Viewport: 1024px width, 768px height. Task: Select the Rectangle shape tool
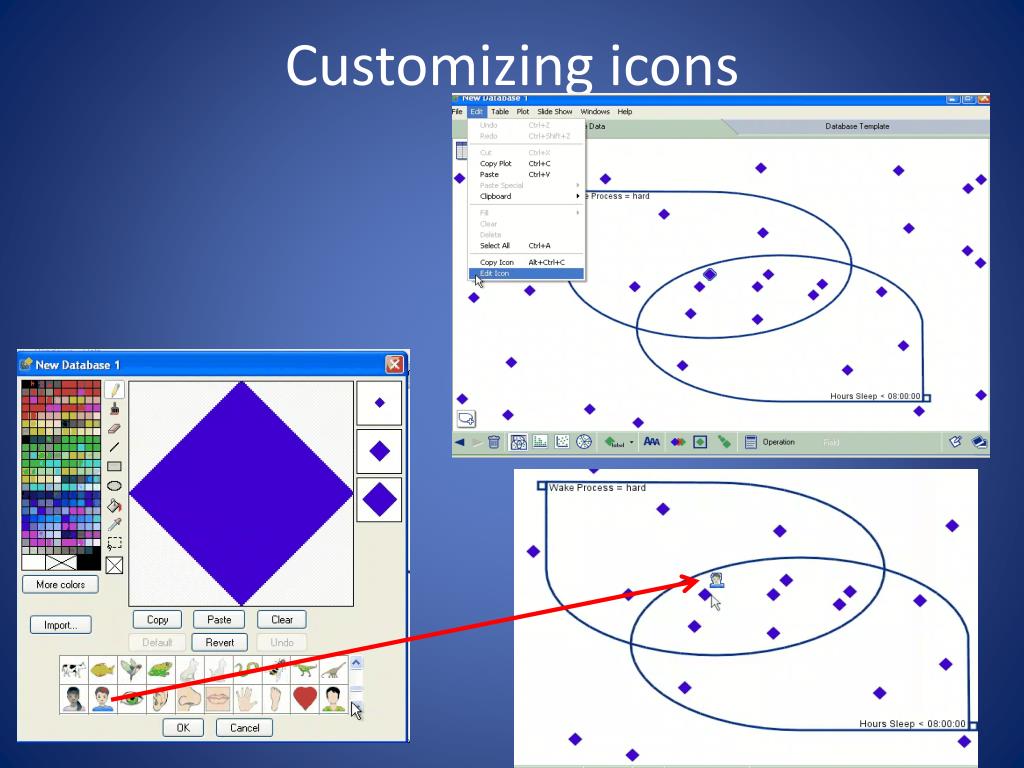point(114,466)
